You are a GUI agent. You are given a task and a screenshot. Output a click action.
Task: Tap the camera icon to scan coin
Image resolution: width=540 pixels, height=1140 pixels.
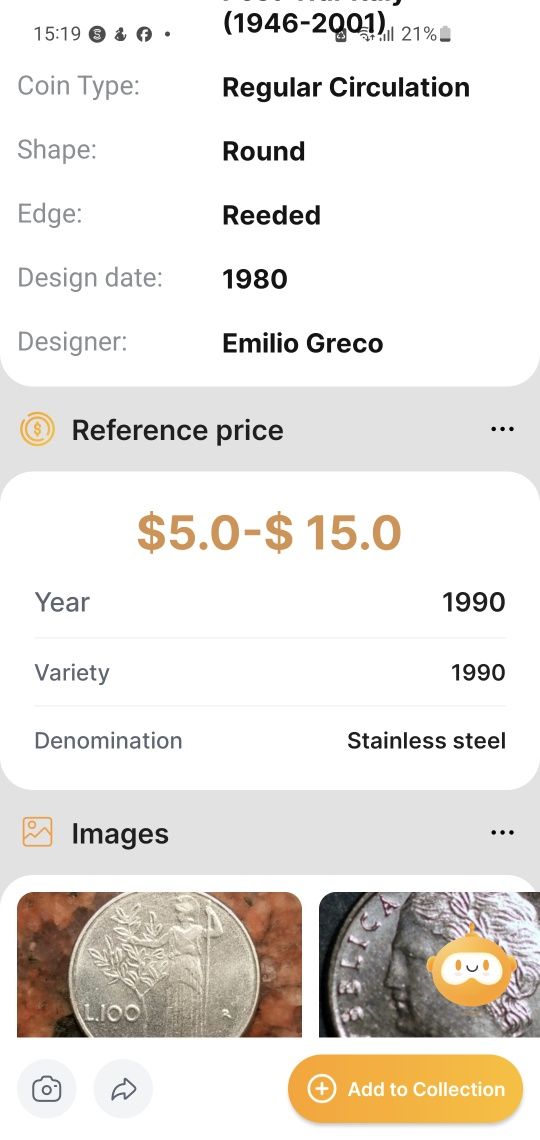47,1088
